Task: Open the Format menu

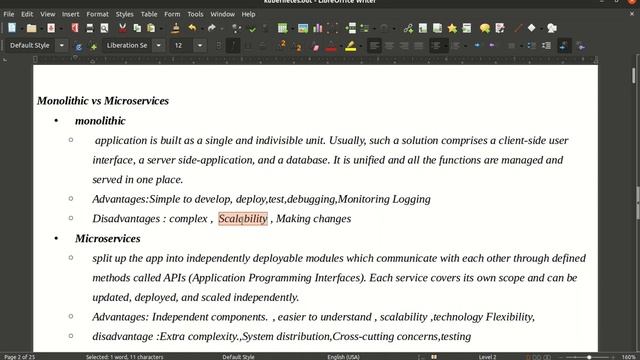Action: pos(98,14)
